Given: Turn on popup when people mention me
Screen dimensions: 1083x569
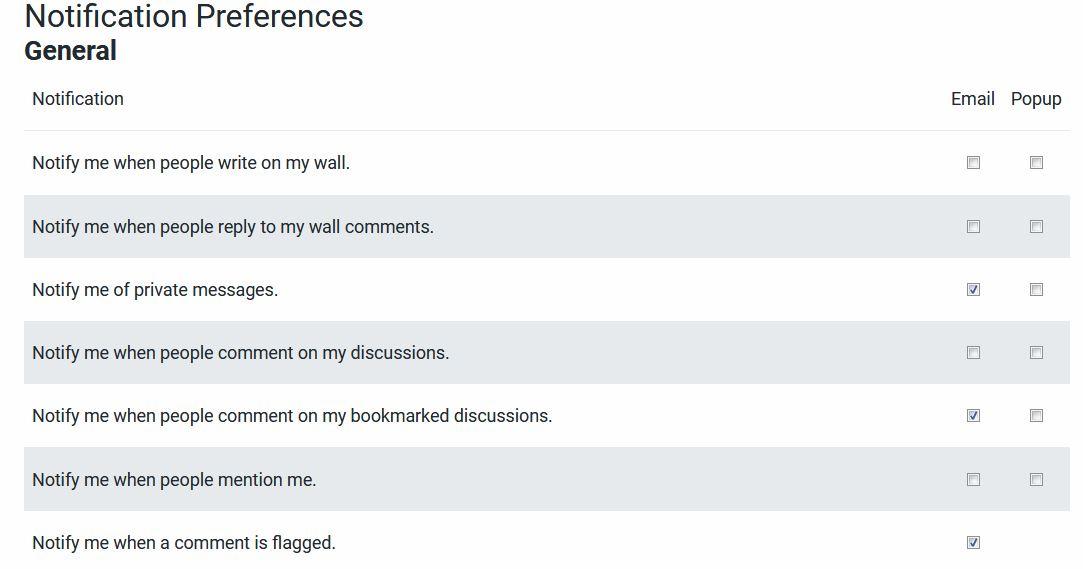Looking at the screenshot, I should tap(1036, 480).
